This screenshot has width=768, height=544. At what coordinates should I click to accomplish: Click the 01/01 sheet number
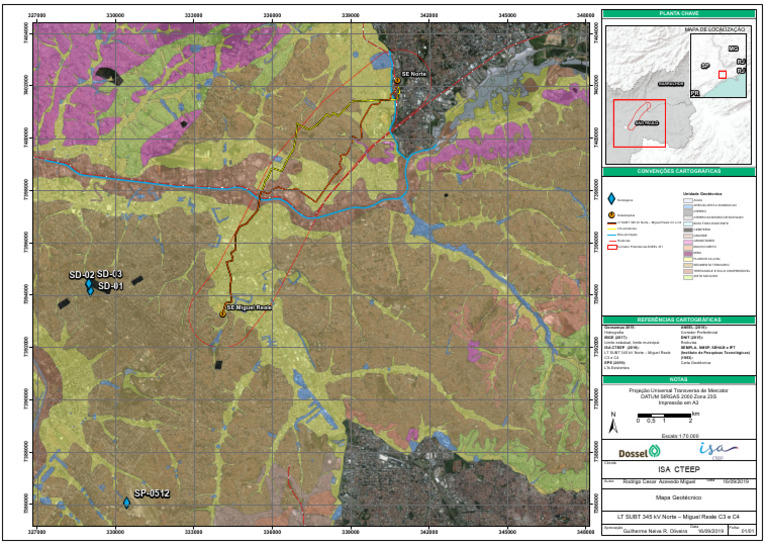(747, 531)
